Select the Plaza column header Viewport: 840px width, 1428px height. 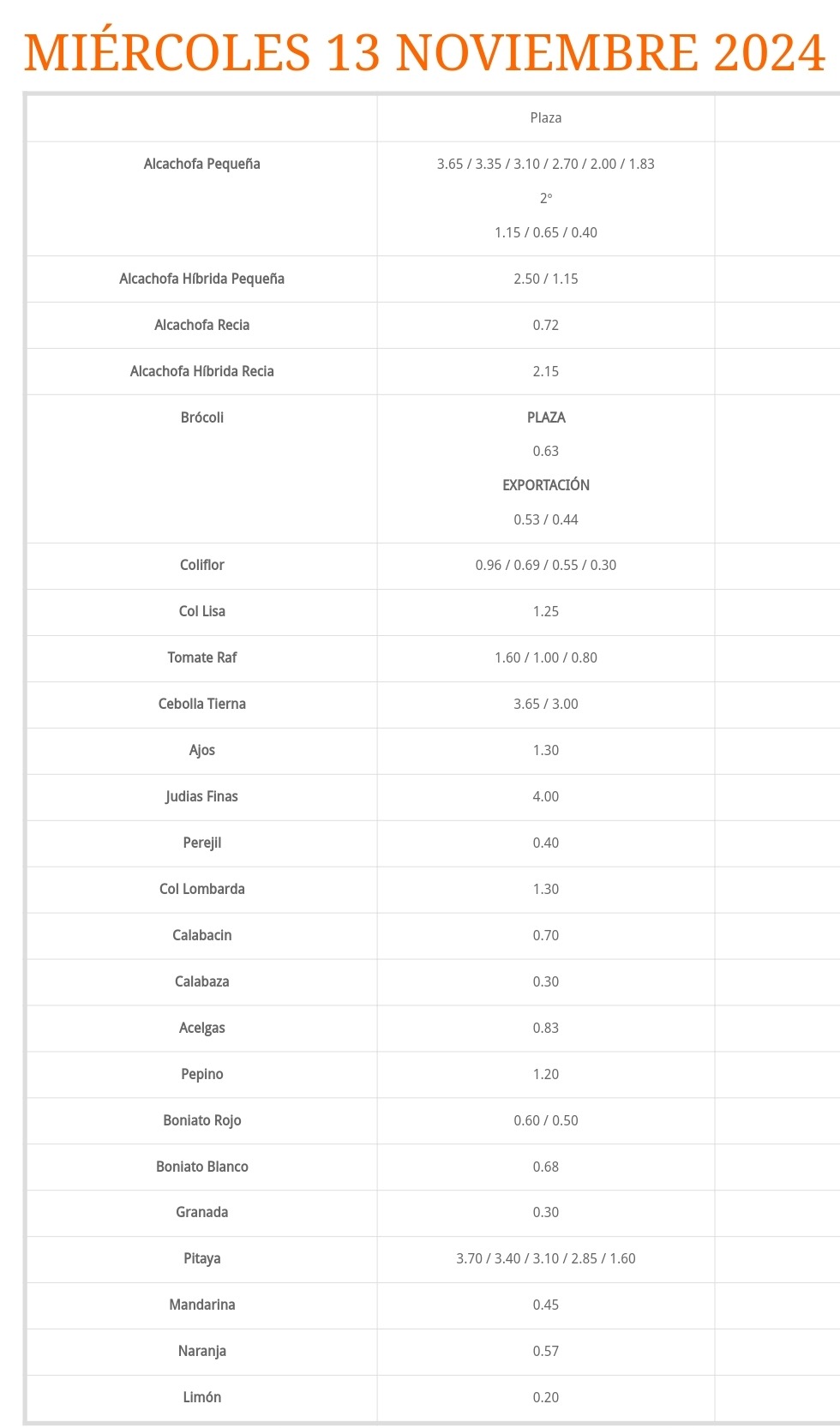tap(546, 118)
